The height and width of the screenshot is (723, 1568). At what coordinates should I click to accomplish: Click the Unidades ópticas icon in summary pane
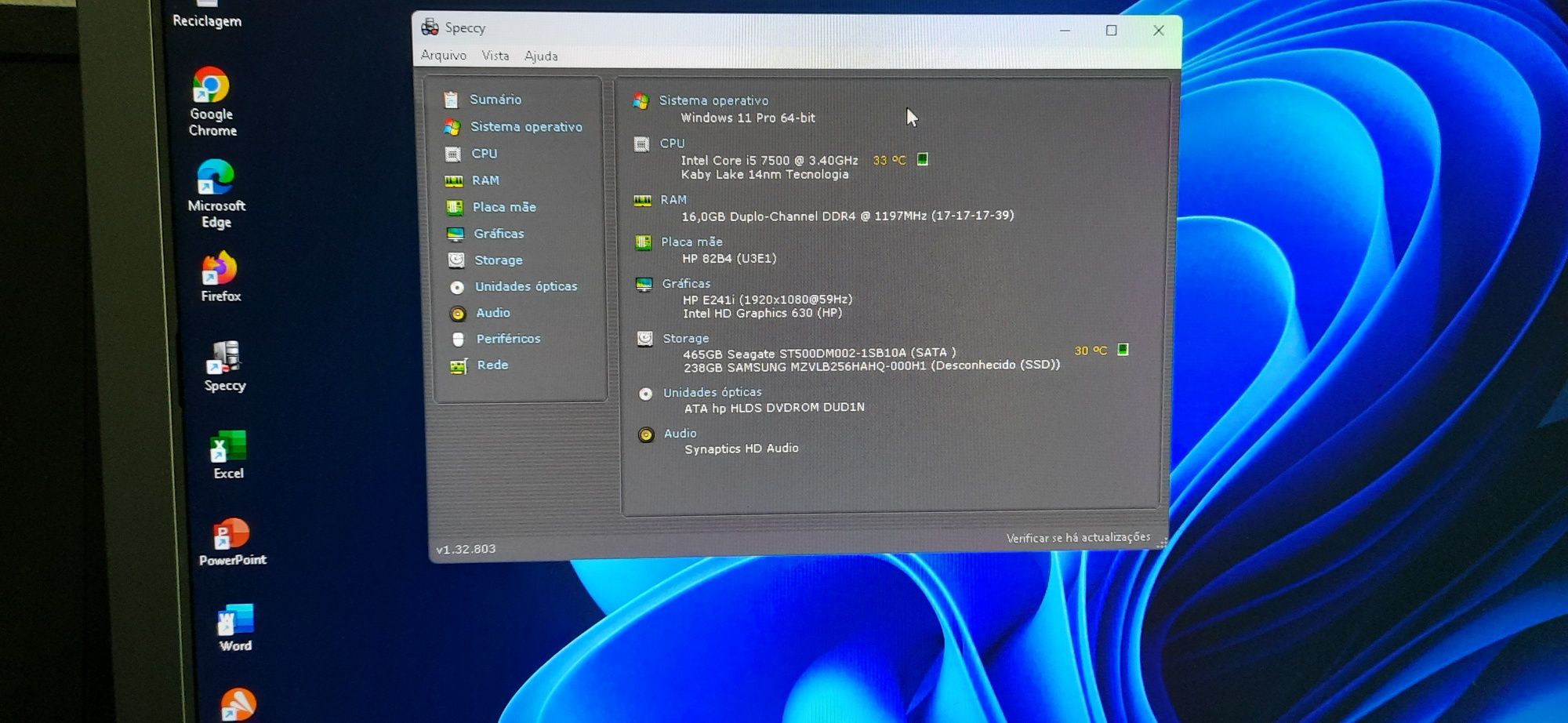646,394
